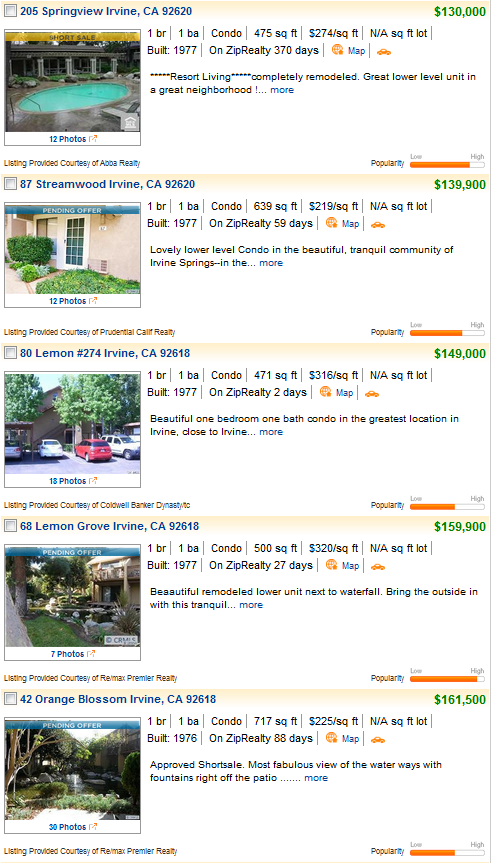Image resolution: width=496 pixels, height=863 pixels.
Task: Open the 87 Streamwood Irvine address link
Action: coord(107,184)
